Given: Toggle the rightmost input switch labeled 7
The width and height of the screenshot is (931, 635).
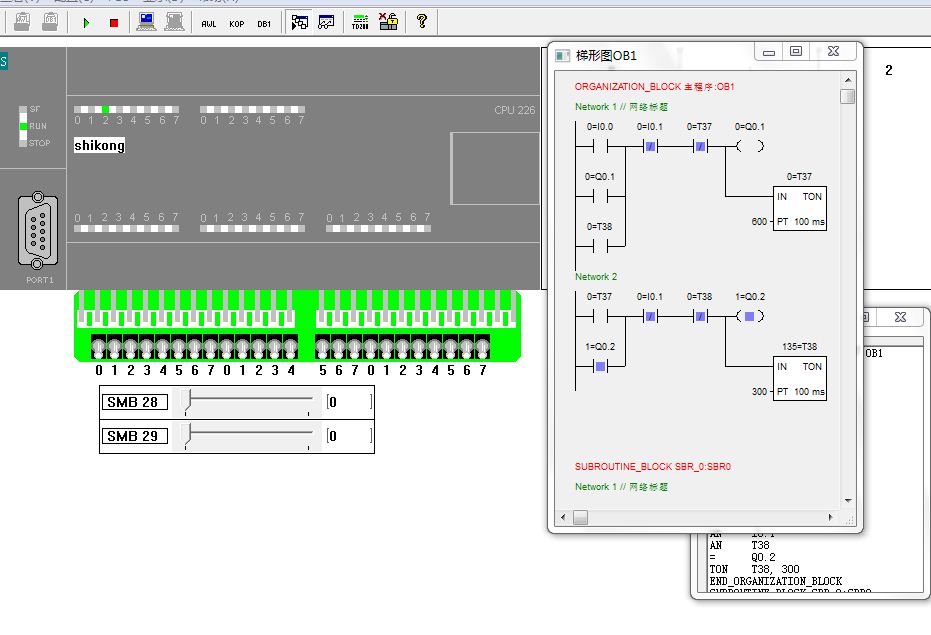Looking at the screenshot, I should tap(482, 347).
